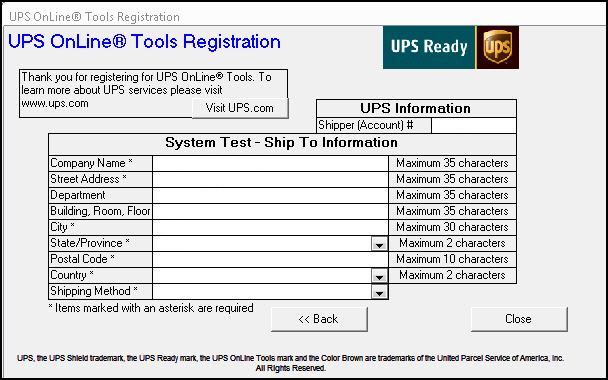Click the Shipper (Account) # label
This screenshot has height=380, width=608.
point(366,125)
